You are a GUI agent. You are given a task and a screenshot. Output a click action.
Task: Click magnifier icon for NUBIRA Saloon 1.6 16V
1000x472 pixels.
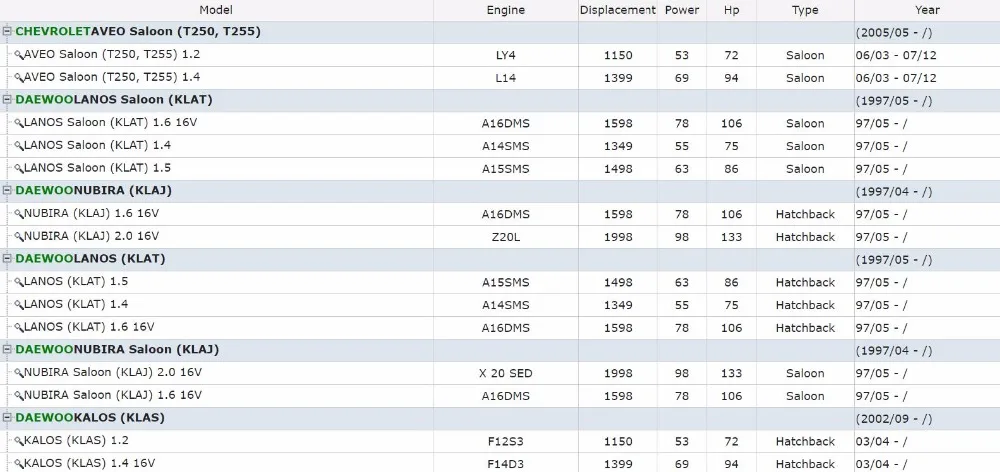pyautogui.click(x=18, y=396)
